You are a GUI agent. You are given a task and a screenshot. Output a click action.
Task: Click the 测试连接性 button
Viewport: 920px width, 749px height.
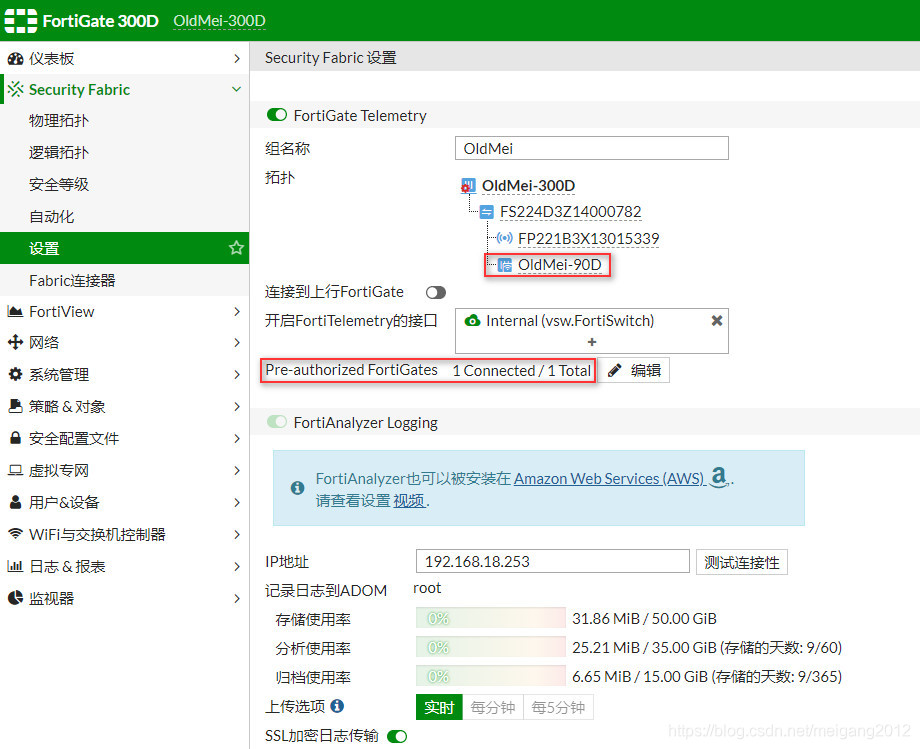pyautogui.click(x=742, y=562)
